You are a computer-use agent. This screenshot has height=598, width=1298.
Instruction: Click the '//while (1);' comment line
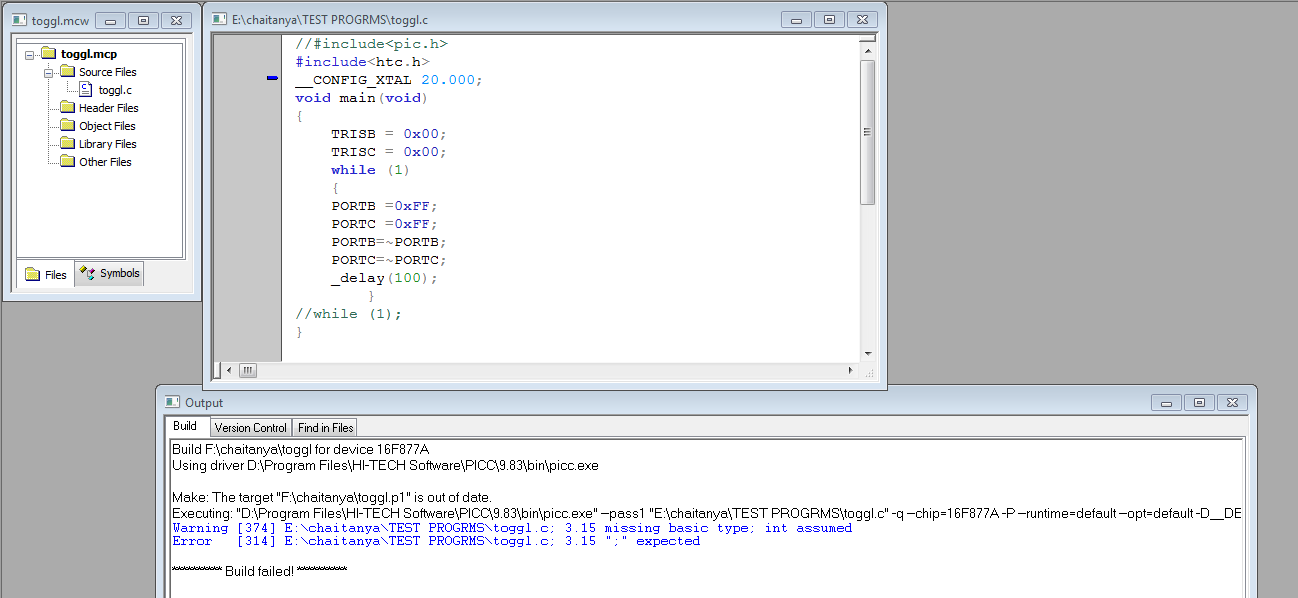[348, 314]
